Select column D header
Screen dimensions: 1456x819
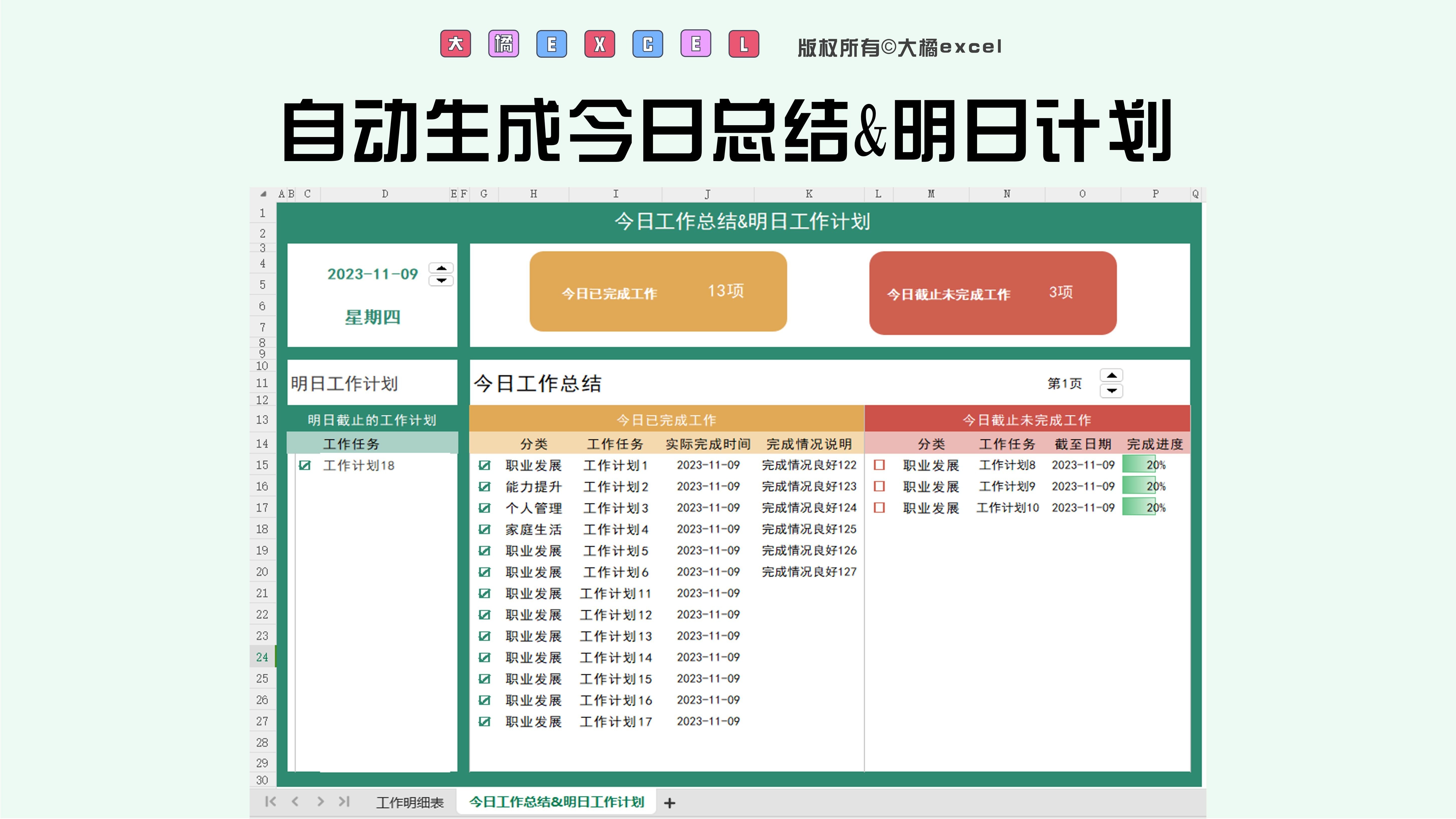tap(385, 194)
